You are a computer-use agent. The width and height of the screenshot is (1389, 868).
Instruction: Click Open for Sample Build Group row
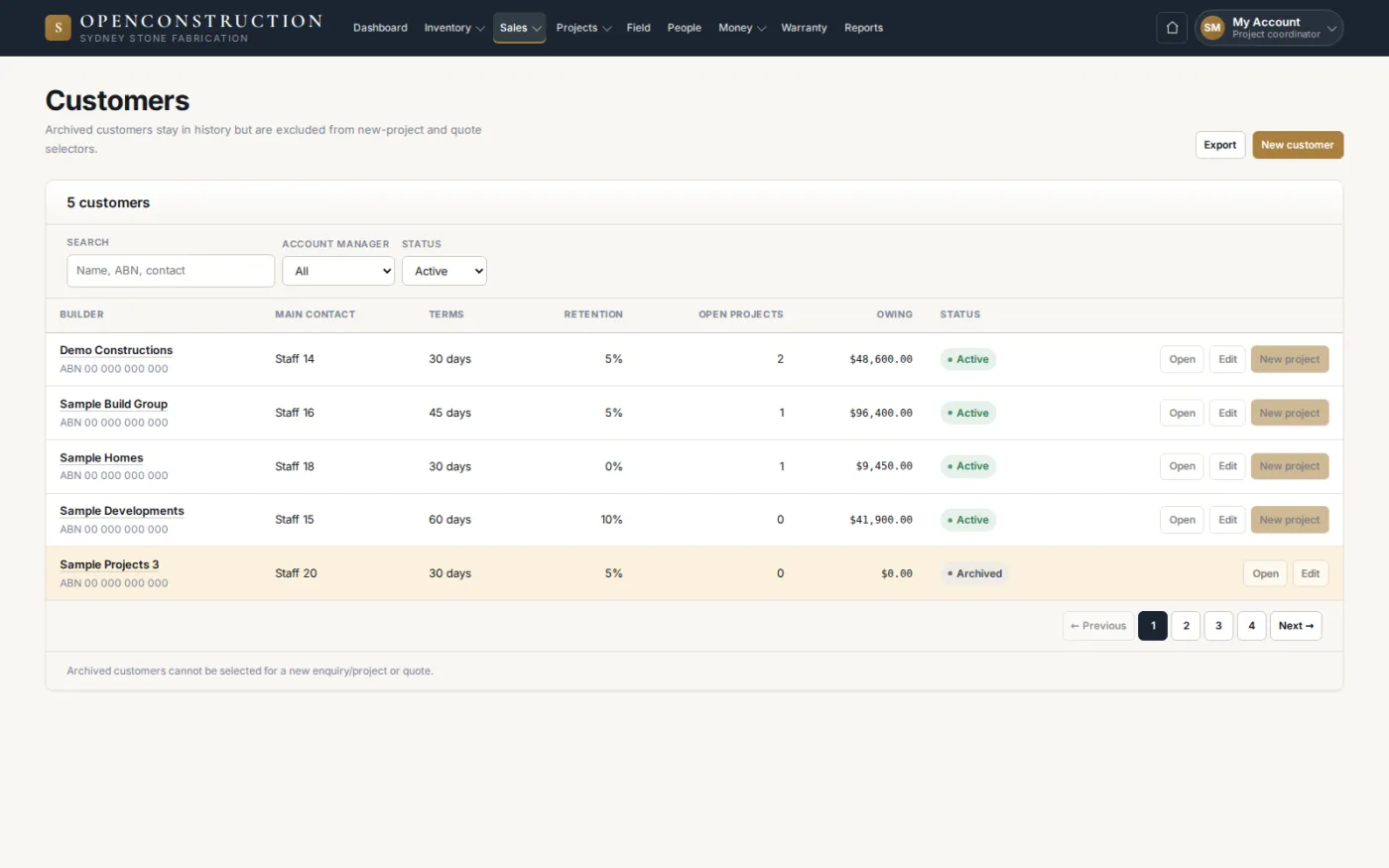(1182, 413)
